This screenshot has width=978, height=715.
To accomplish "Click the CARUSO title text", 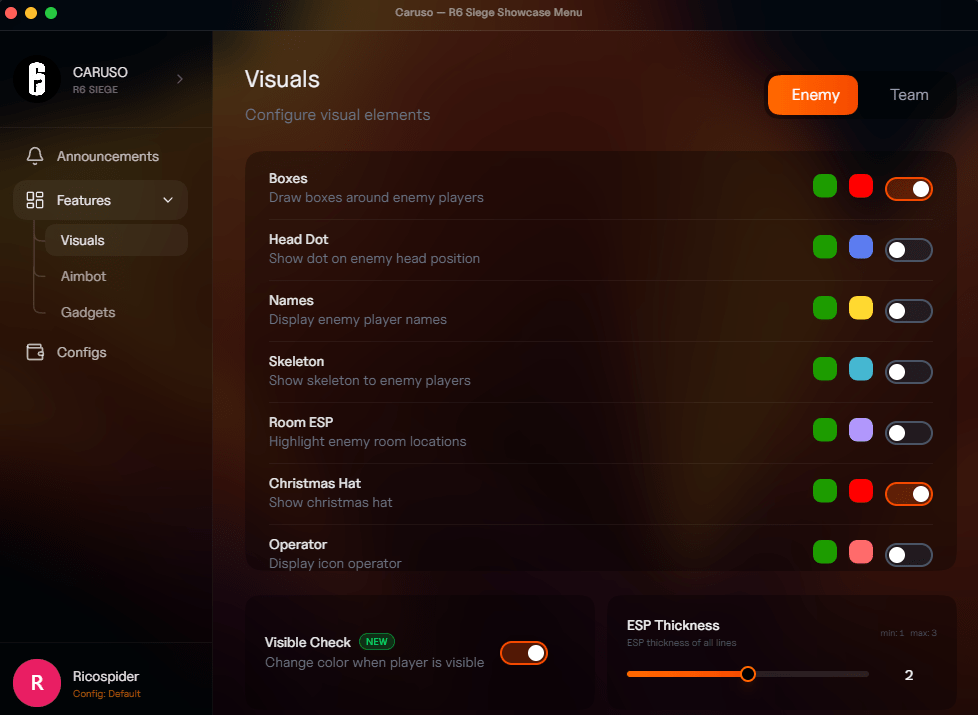I will 100,72.
